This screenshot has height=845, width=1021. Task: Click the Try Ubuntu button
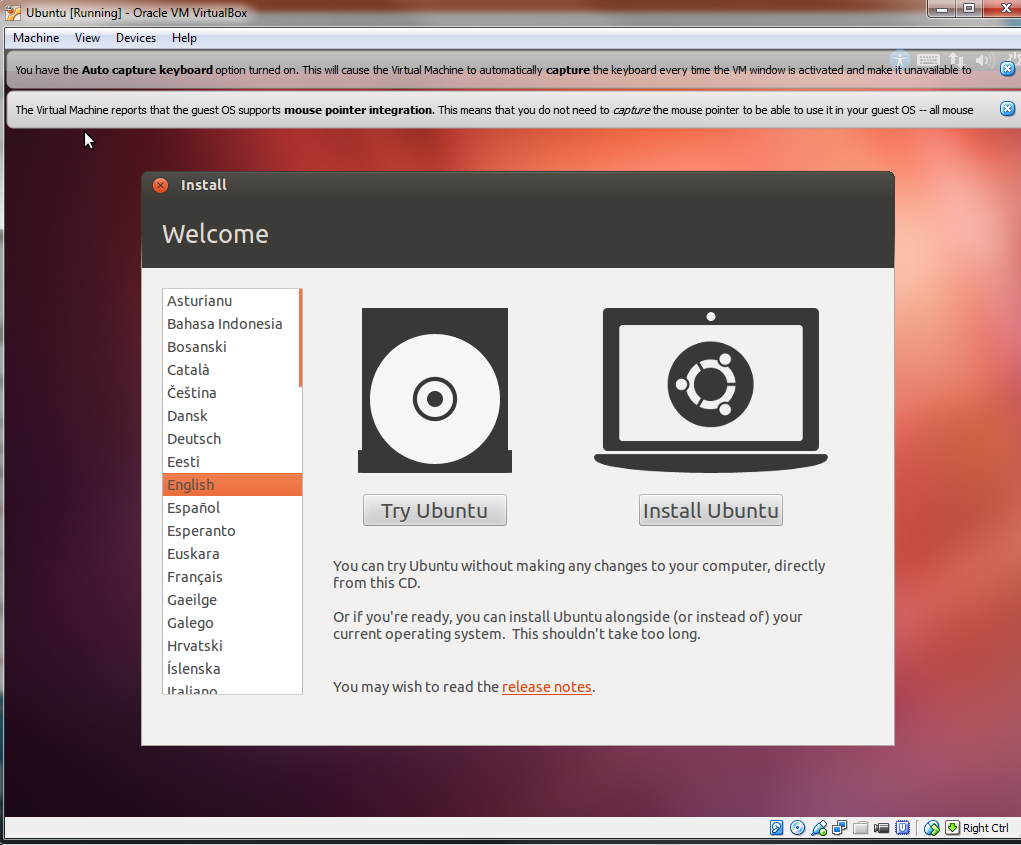click(x=435, y=510)
